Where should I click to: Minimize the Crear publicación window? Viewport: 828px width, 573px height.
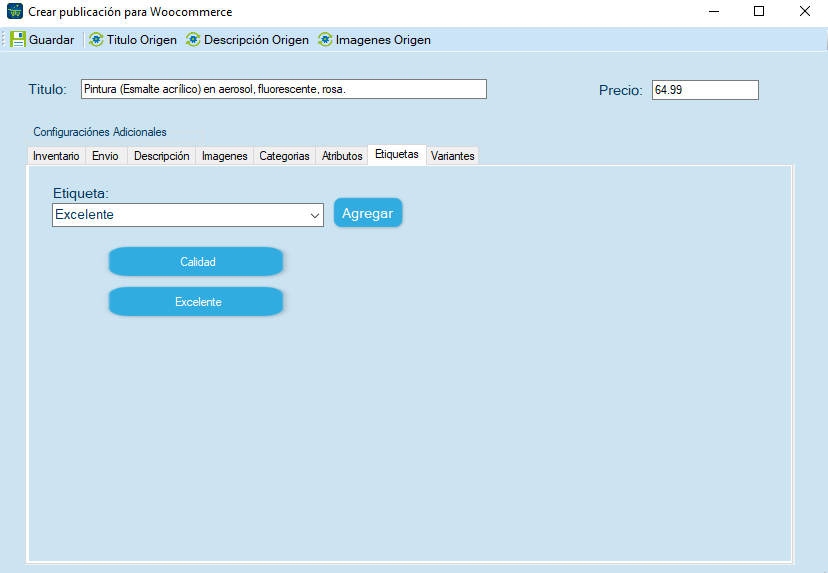click(714, 11)
